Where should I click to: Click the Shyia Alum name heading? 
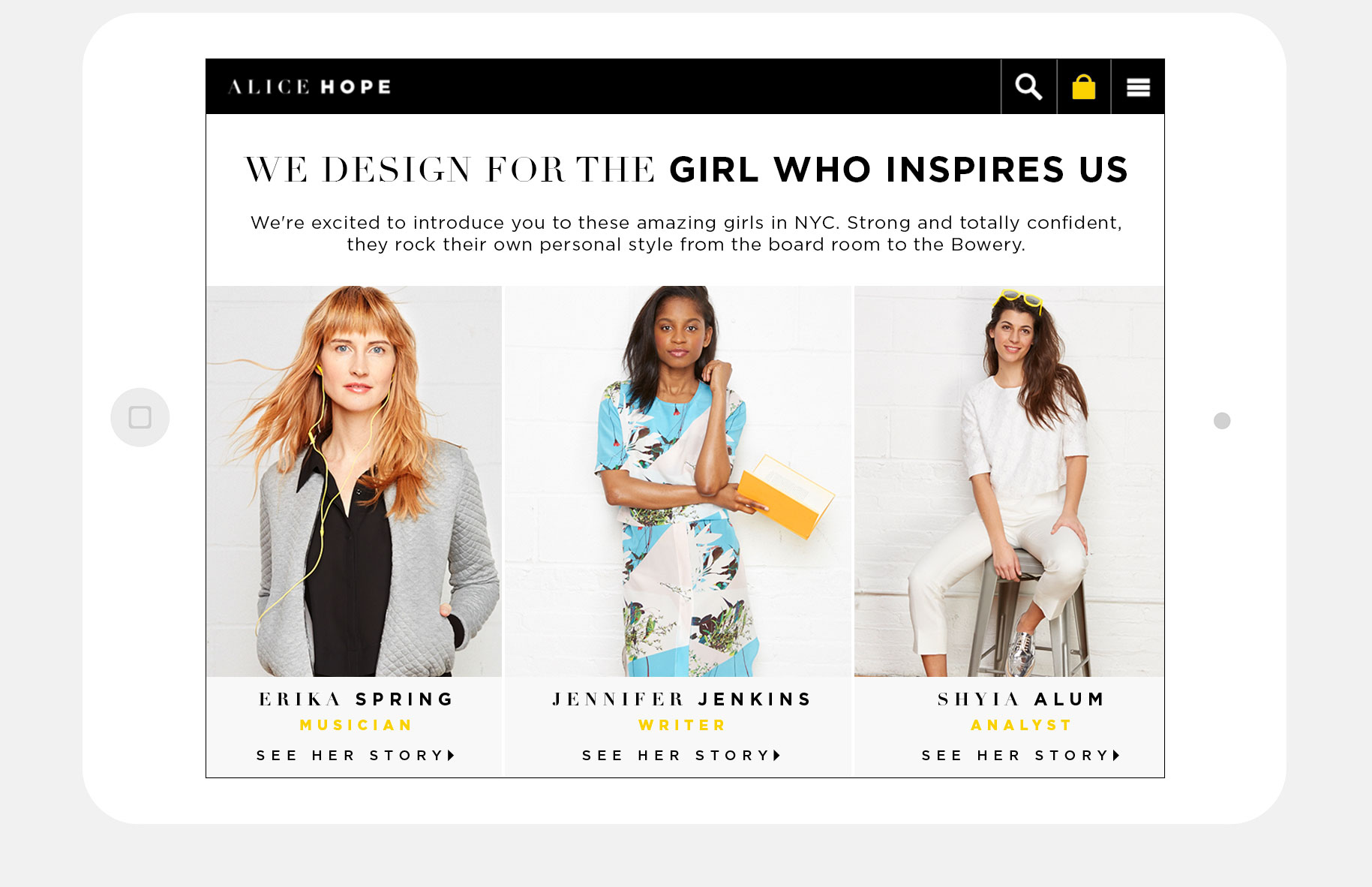[1021, 699]
